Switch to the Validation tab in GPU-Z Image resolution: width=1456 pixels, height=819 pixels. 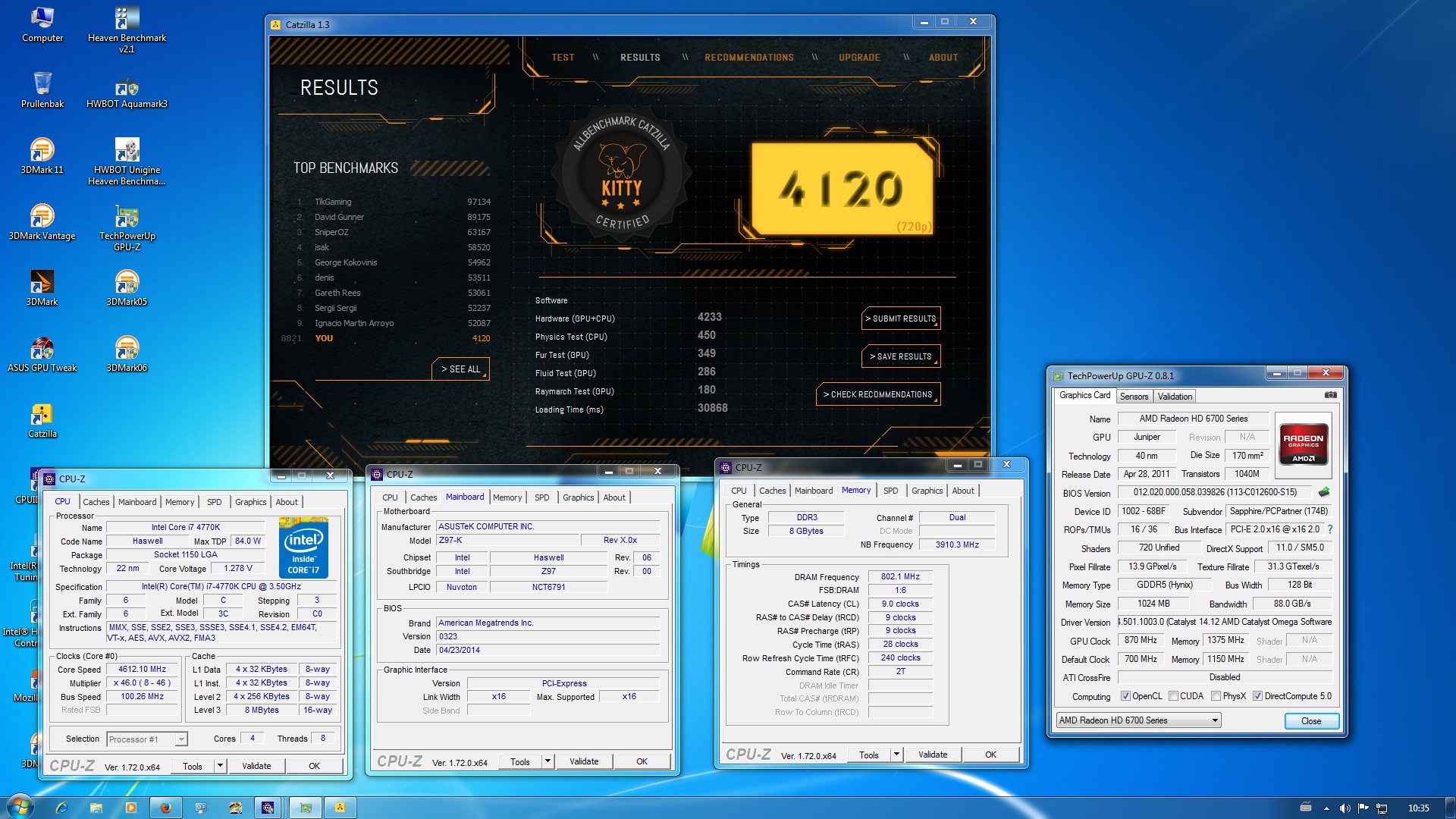1175,397
